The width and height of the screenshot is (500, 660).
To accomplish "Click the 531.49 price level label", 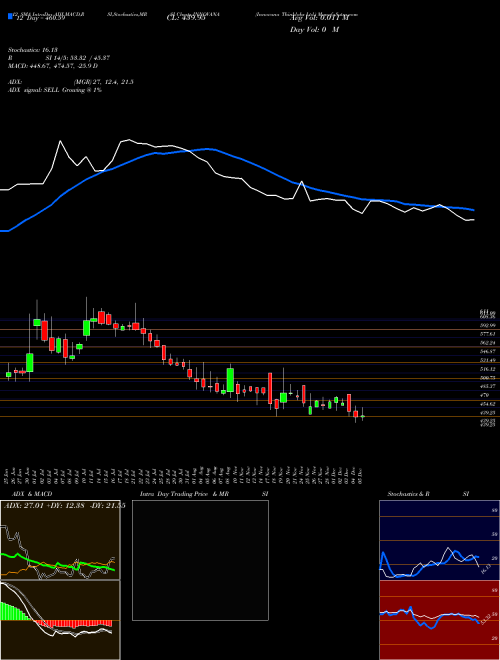I will click(x=487, y=360).
